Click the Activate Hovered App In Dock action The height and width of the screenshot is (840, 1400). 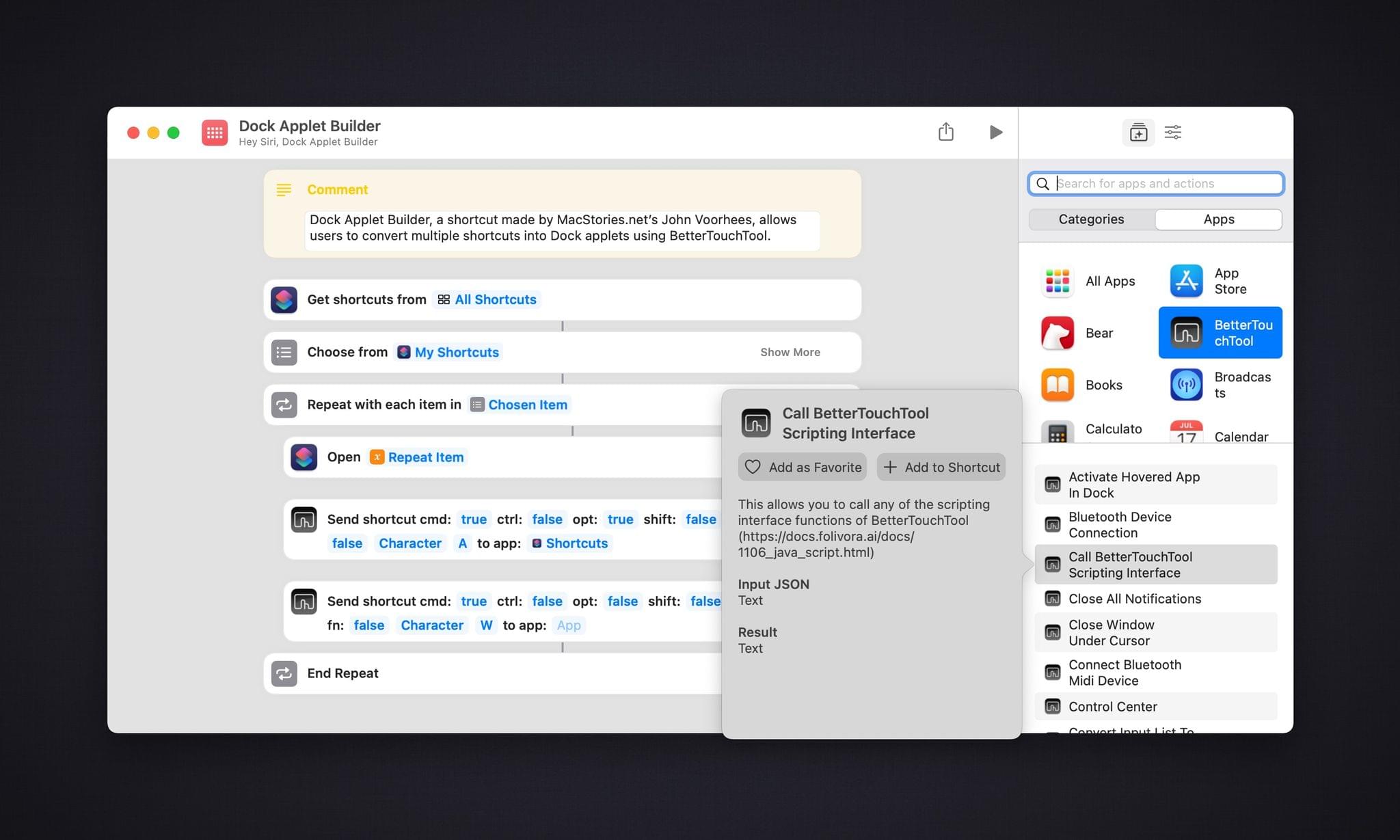point(1154,485)
